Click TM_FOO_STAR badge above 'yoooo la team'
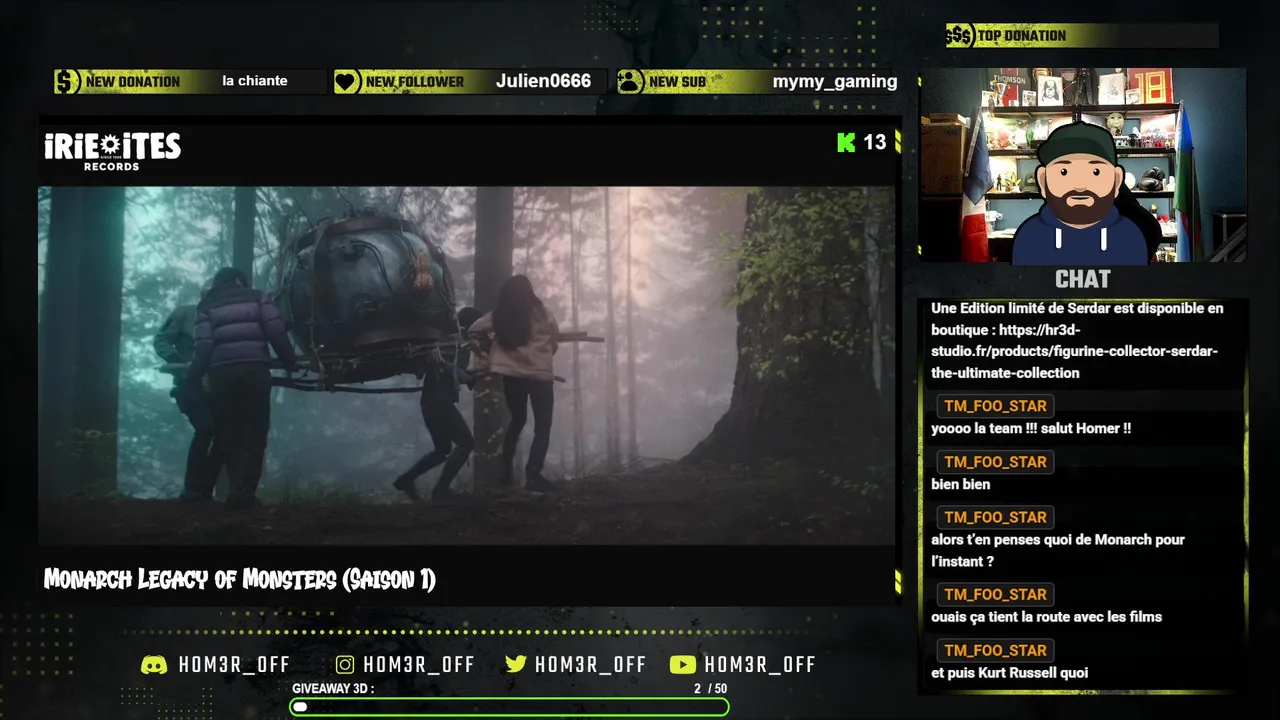The width and height of the screenshot is (1280, 720). point(995,406)
